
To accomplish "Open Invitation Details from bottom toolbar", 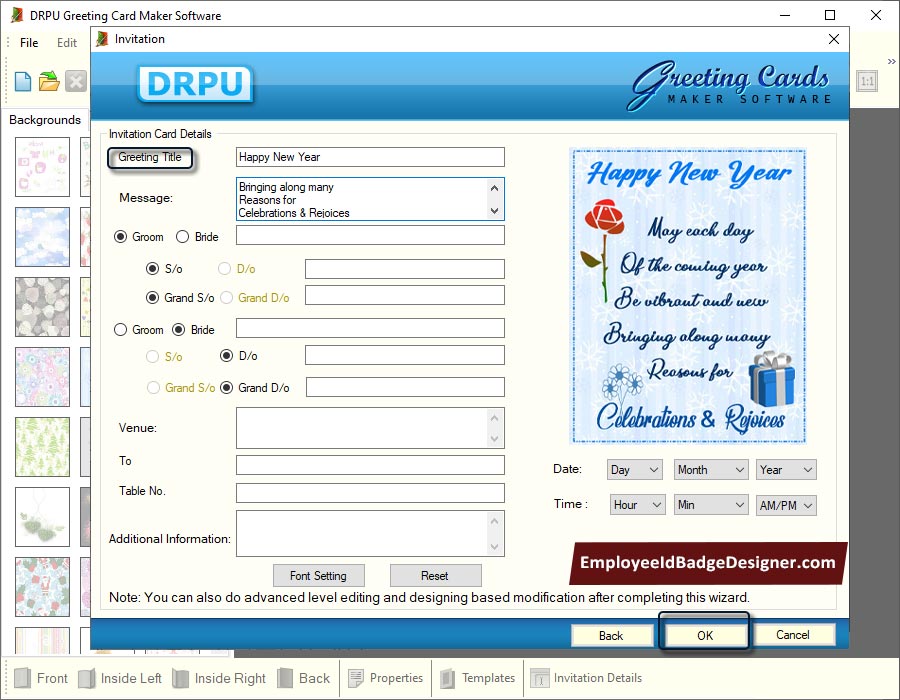I will point(586,678).
